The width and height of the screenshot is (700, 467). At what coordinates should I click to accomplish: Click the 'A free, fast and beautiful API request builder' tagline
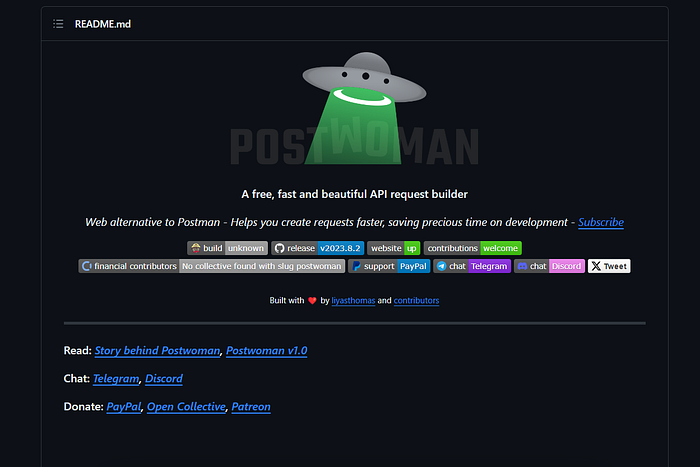point(354,194)
